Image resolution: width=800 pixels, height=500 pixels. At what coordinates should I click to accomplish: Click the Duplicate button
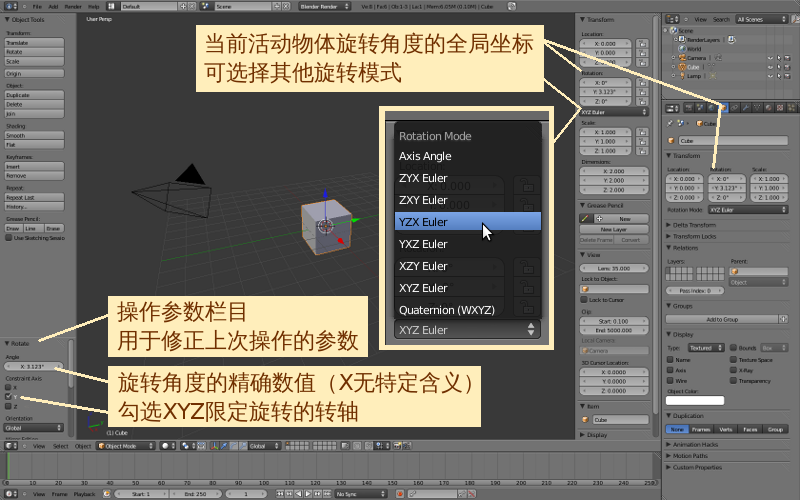[34, 95]
